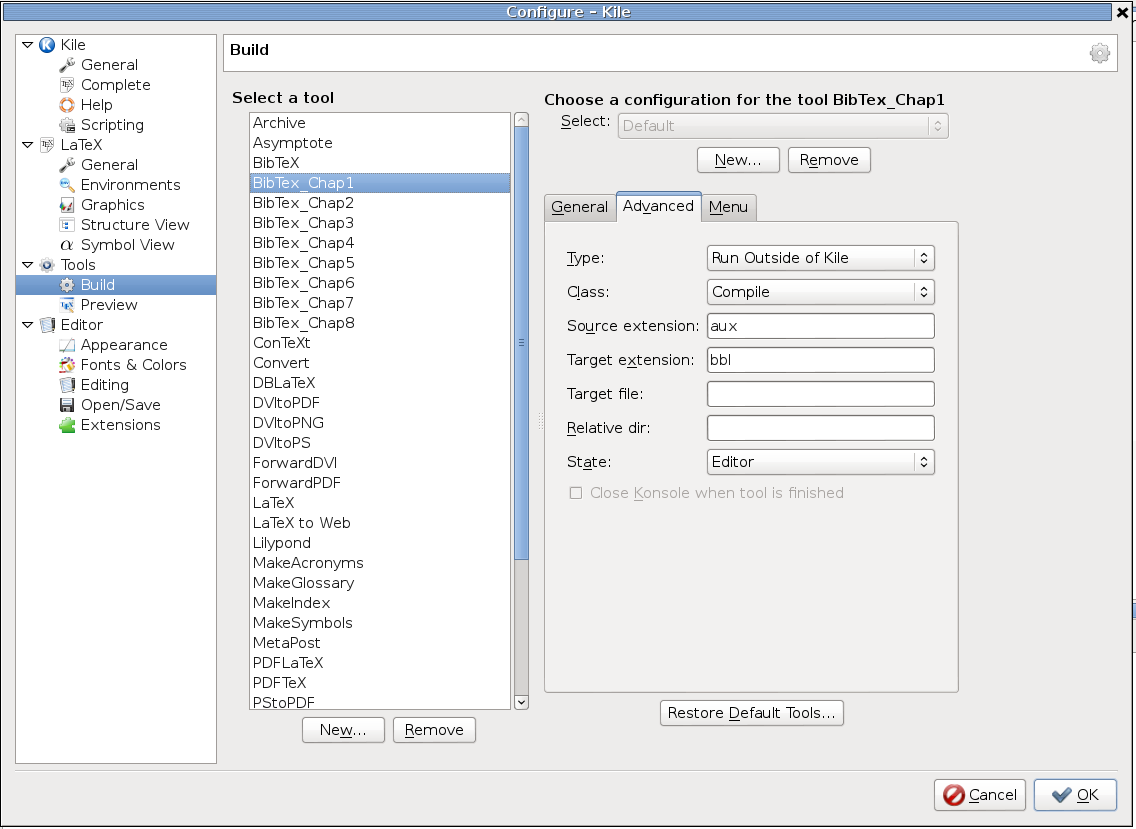Image resolution: width=1136 pixels, height=829 pixels.
Task: Collapse the Kile tree section
Action: tap(28, 45)
